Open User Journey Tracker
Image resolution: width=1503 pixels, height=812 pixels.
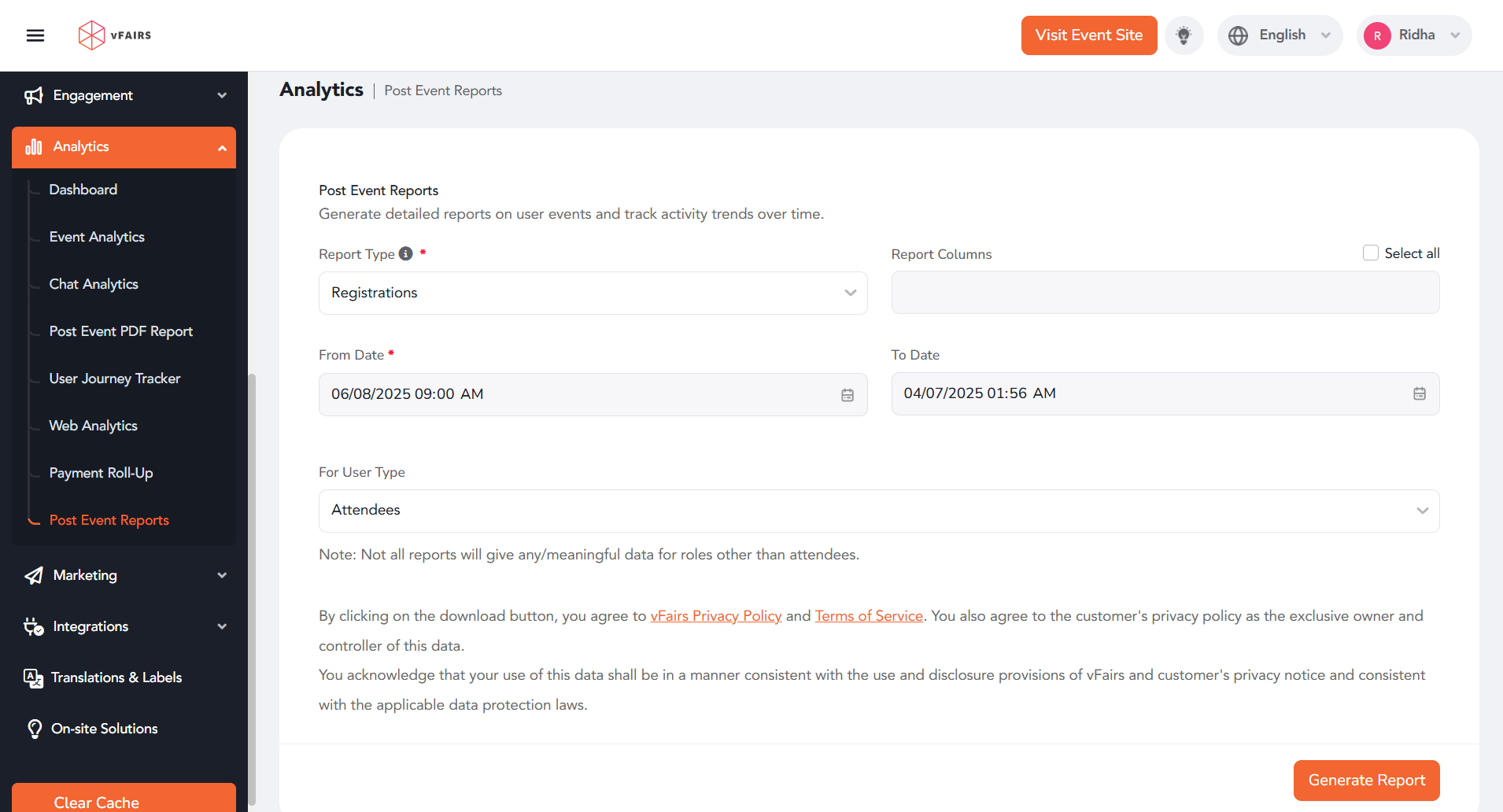(115, 378)
